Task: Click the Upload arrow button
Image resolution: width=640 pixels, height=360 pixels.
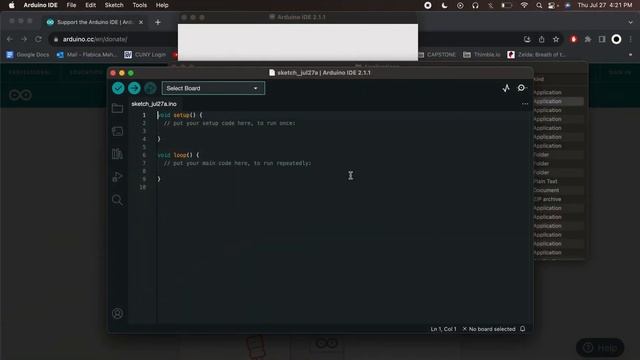Action: [x=134, y=88]
